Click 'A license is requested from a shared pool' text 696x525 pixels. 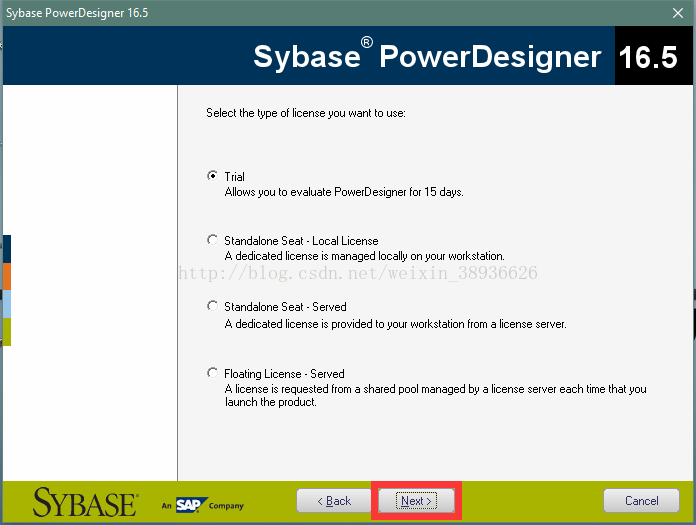tap(435, 395)
